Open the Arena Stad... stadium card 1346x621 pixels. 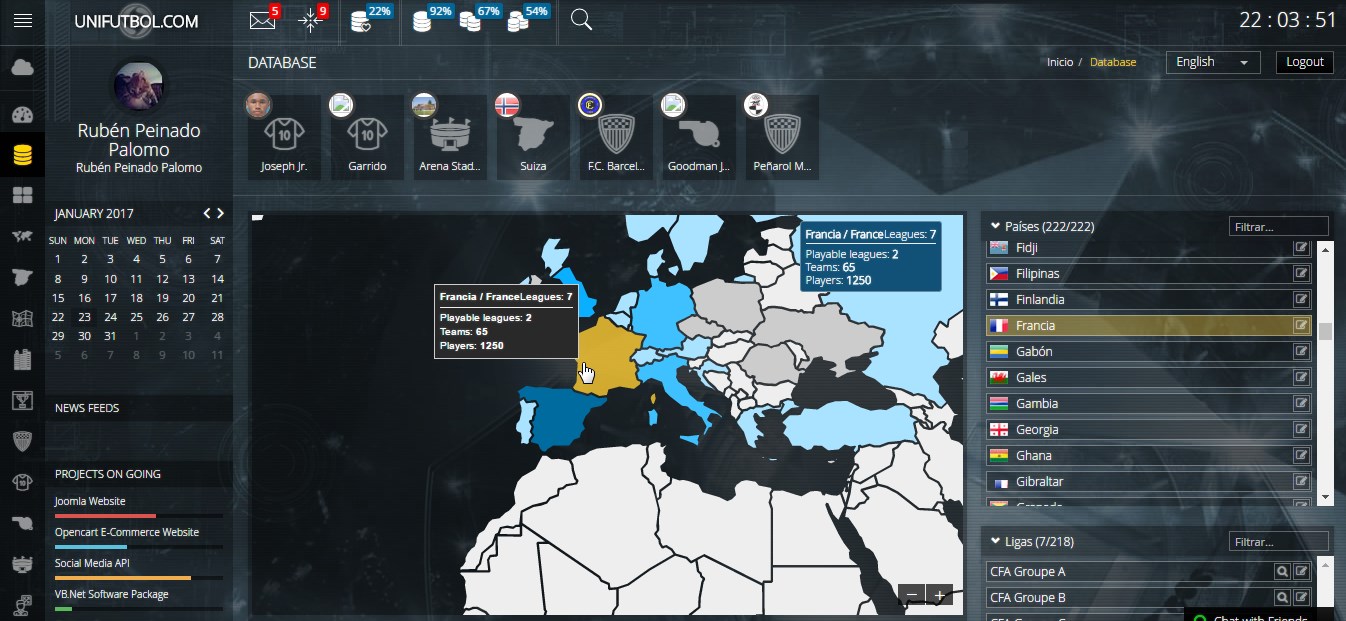coord(450,137)
